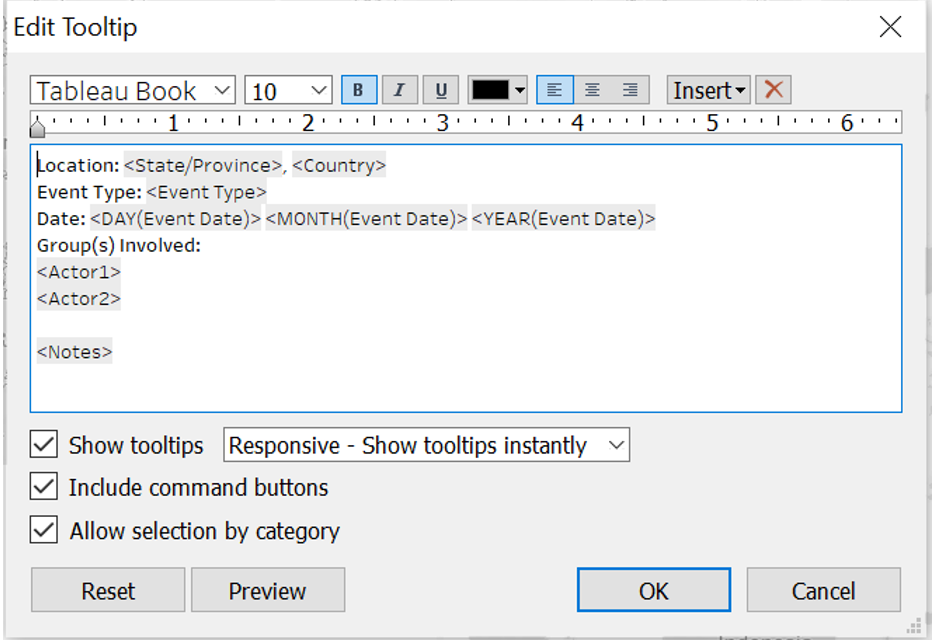Close the Edit Tooltip dialog
This screenshot has height=640, width=933.
(890, 27)
